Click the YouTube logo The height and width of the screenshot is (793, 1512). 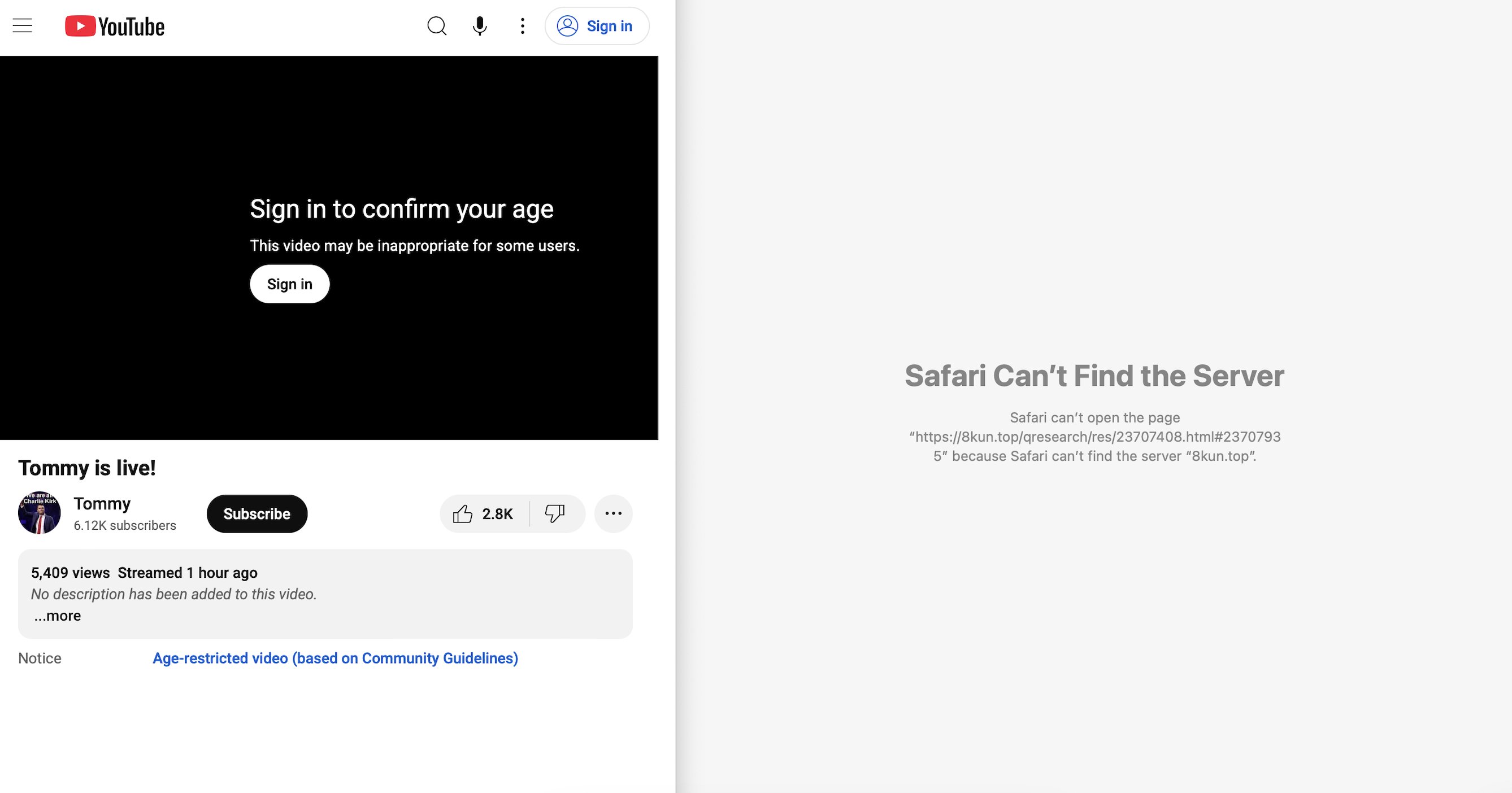pos(115,27)
